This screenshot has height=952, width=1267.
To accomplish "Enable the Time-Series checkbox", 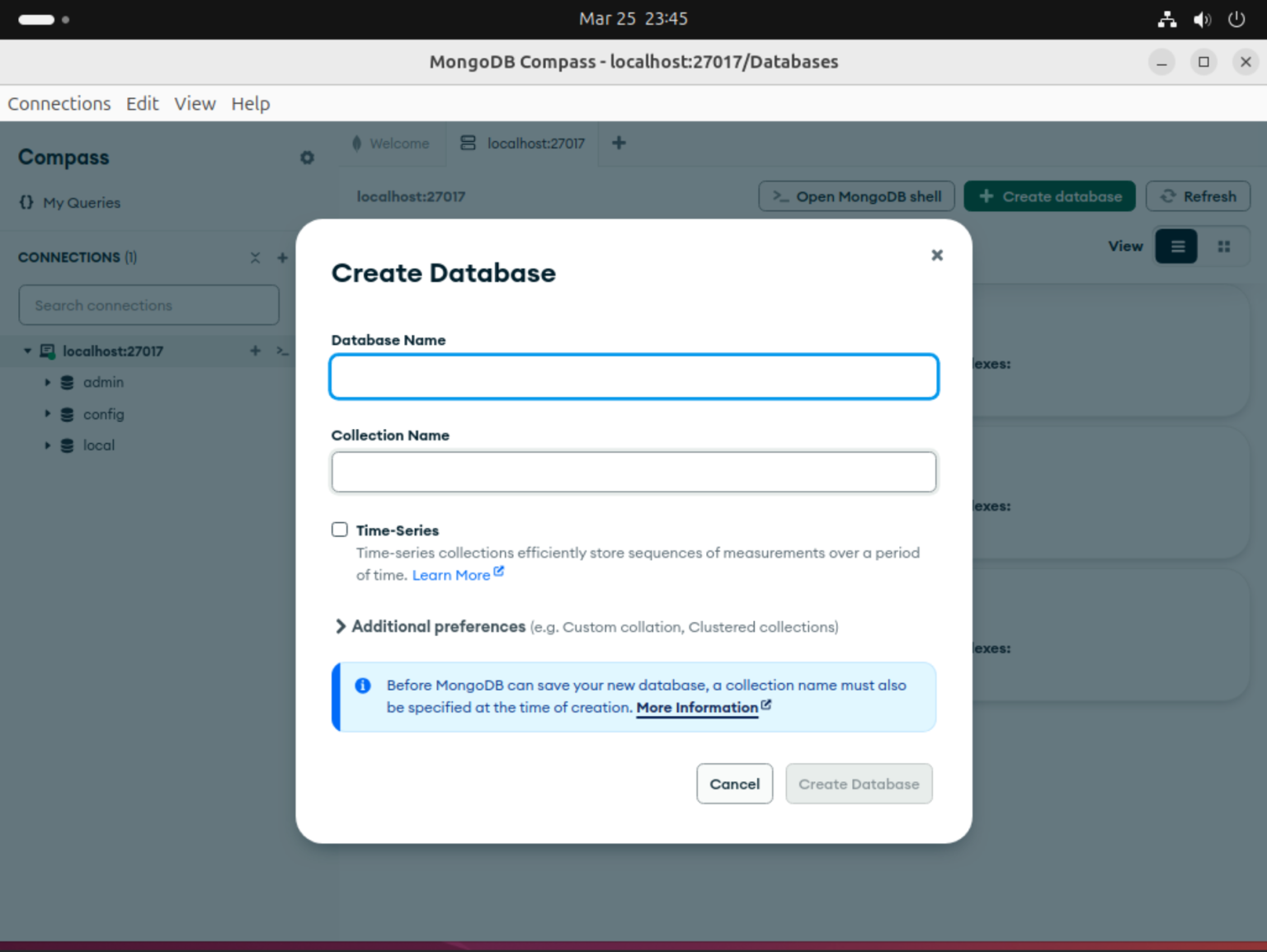I will click(x=339, y=529).
